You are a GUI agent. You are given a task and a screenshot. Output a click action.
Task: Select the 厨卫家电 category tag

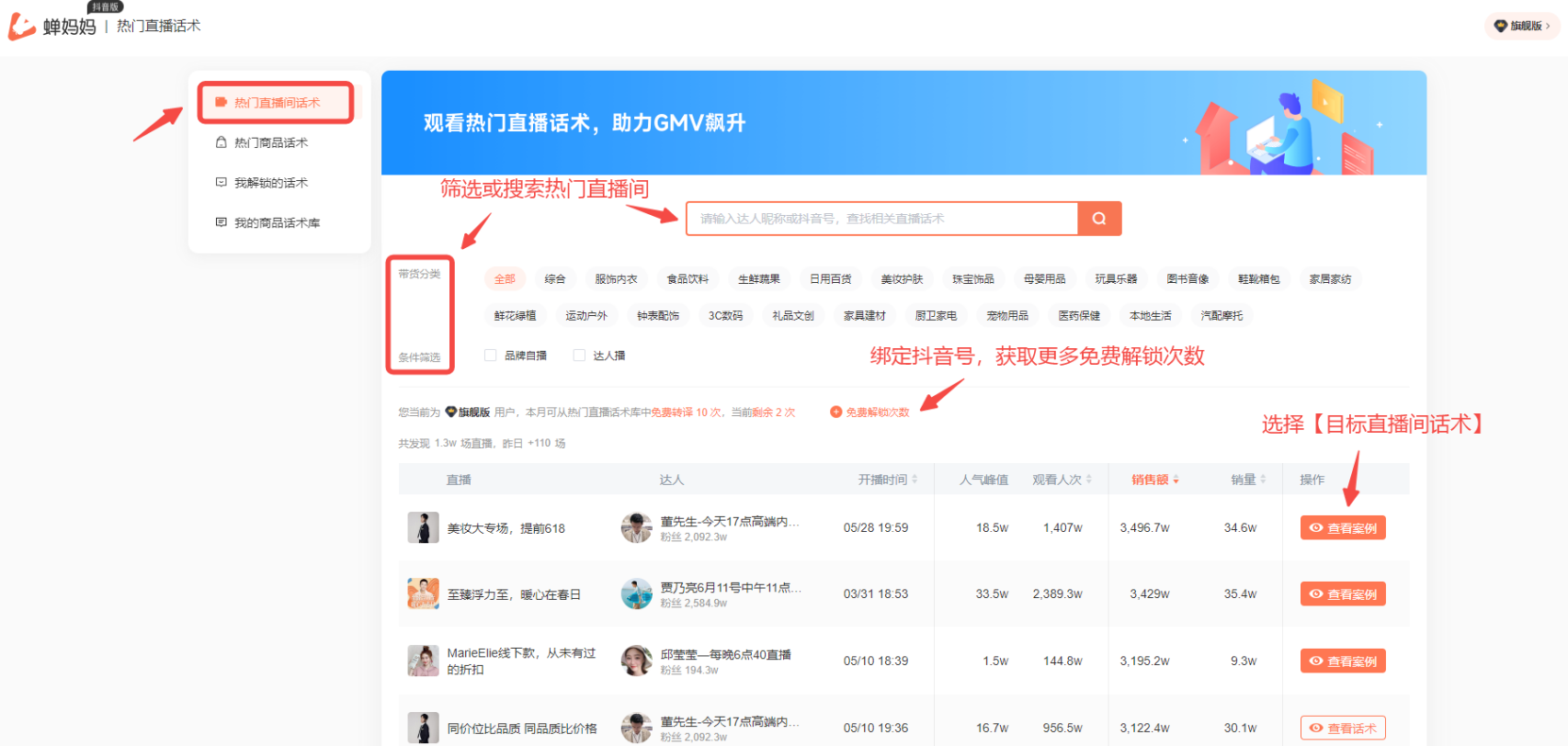tap(936, 315)
